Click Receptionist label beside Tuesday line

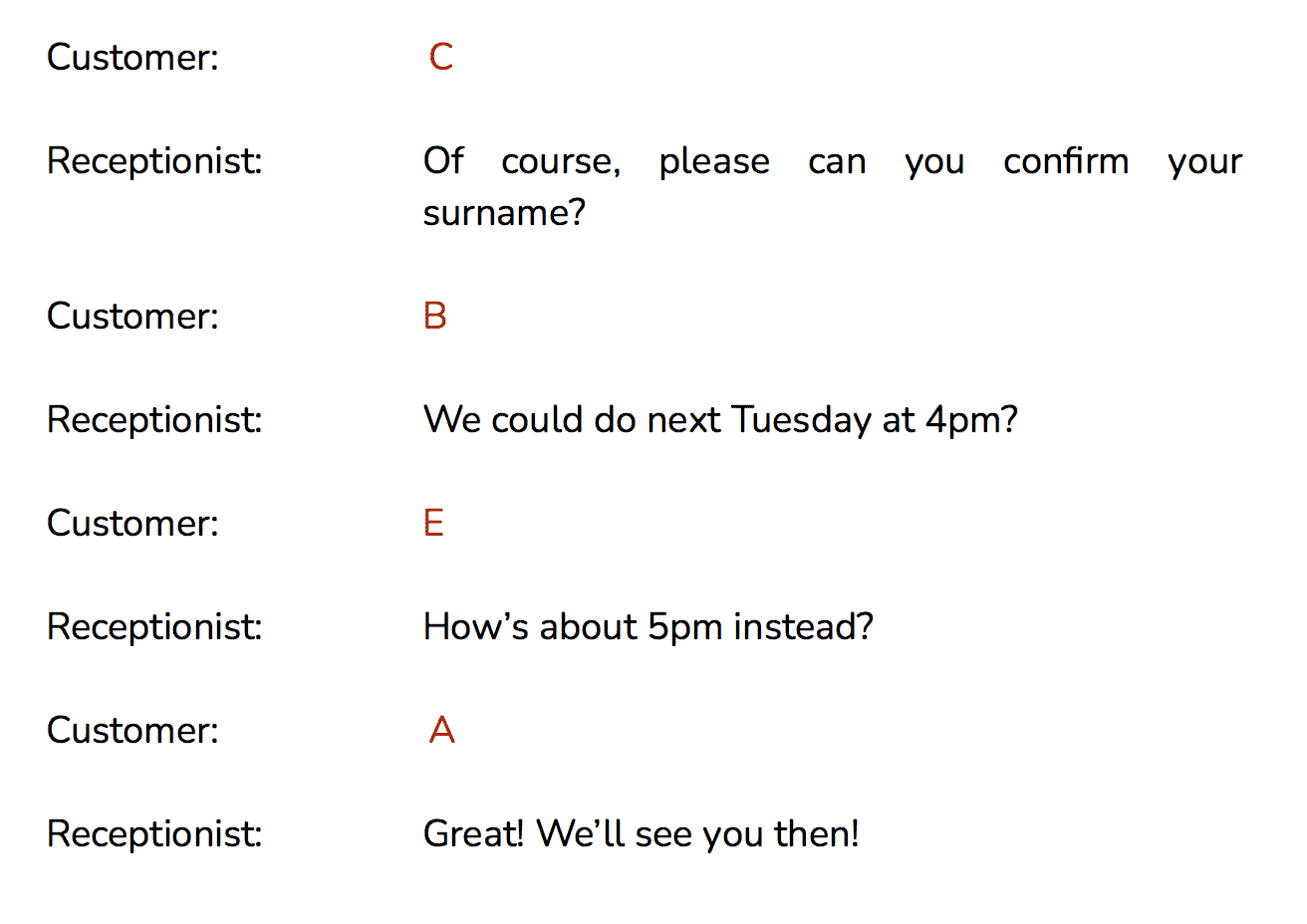(154, 420)
